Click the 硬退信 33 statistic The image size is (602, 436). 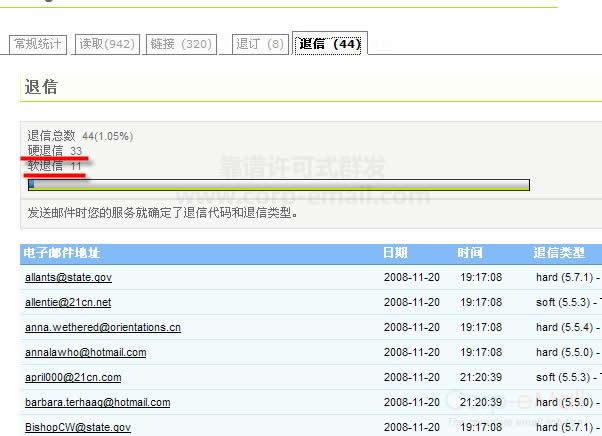click(x=55, y=150)
